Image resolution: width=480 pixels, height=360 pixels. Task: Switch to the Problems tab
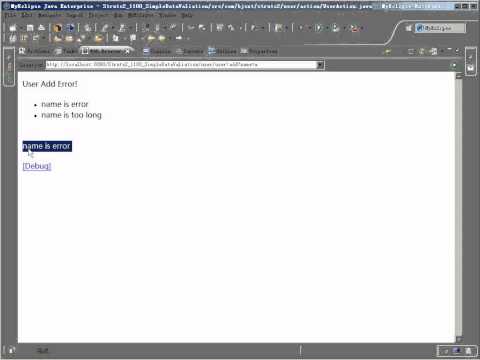pyautogui.click(x=34, y=51)
